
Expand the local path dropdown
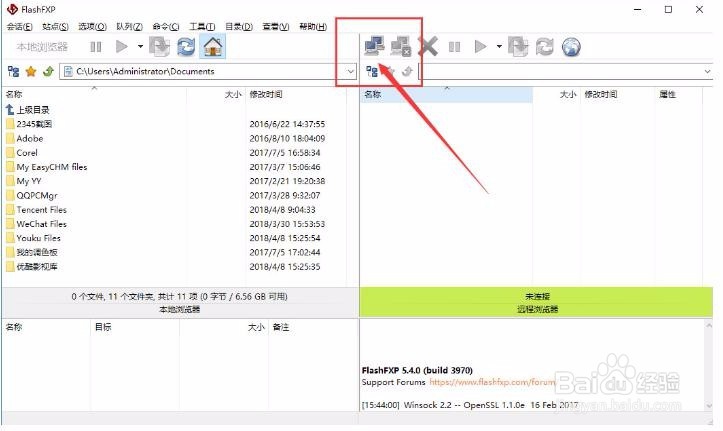click(350, 71)
